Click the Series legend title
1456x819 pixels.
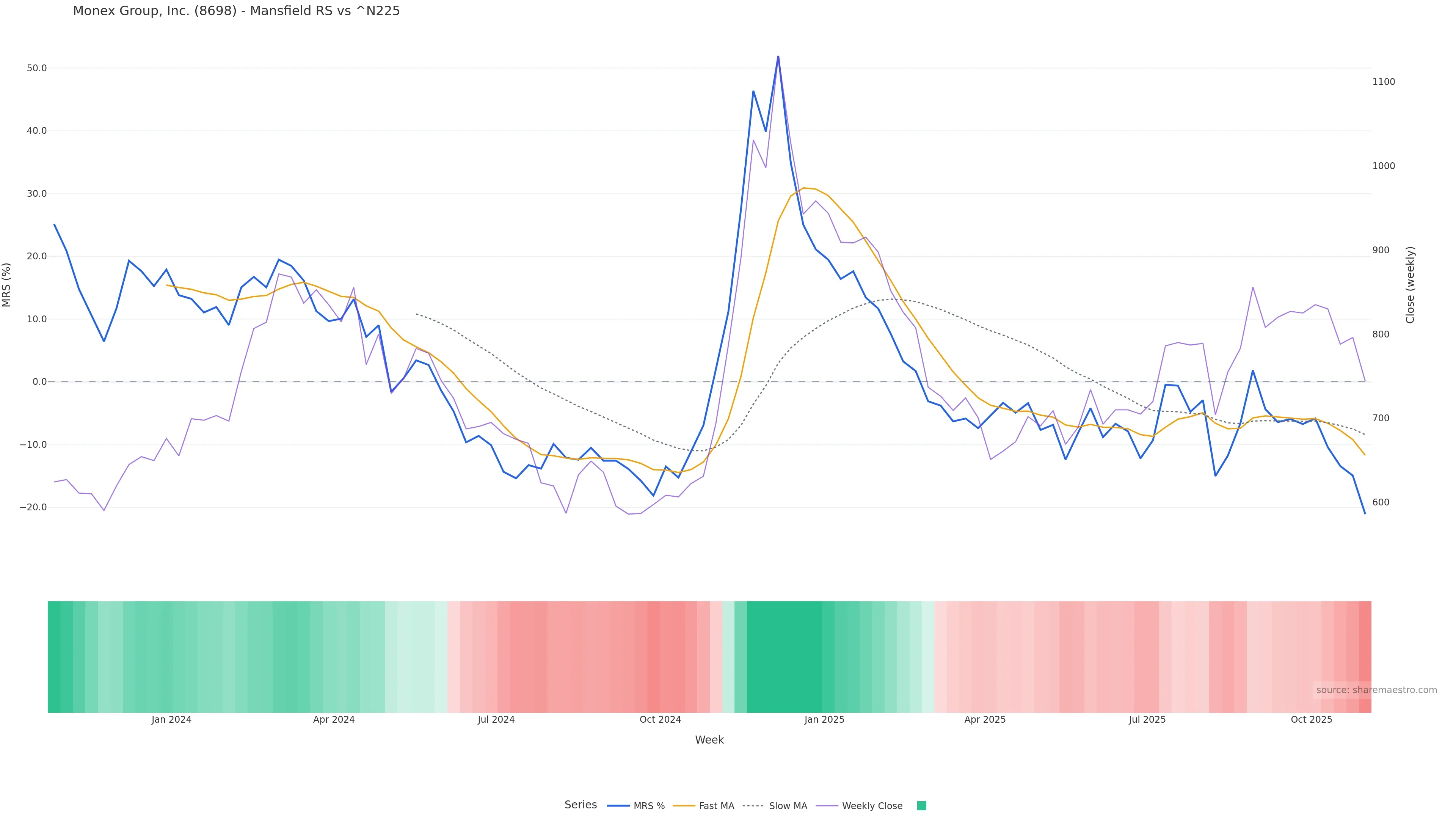click(581, 805)
